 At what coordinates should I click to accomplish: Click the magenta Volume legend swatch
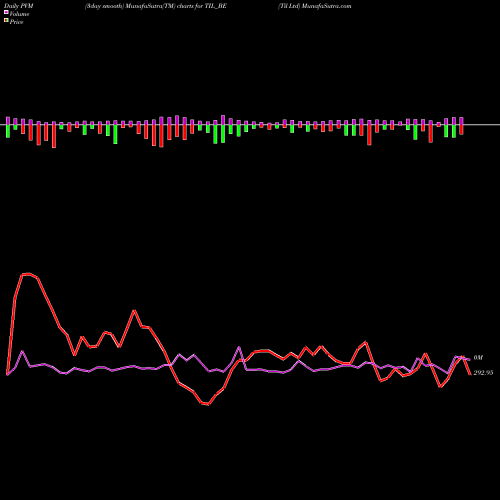[x=6, y=12]
